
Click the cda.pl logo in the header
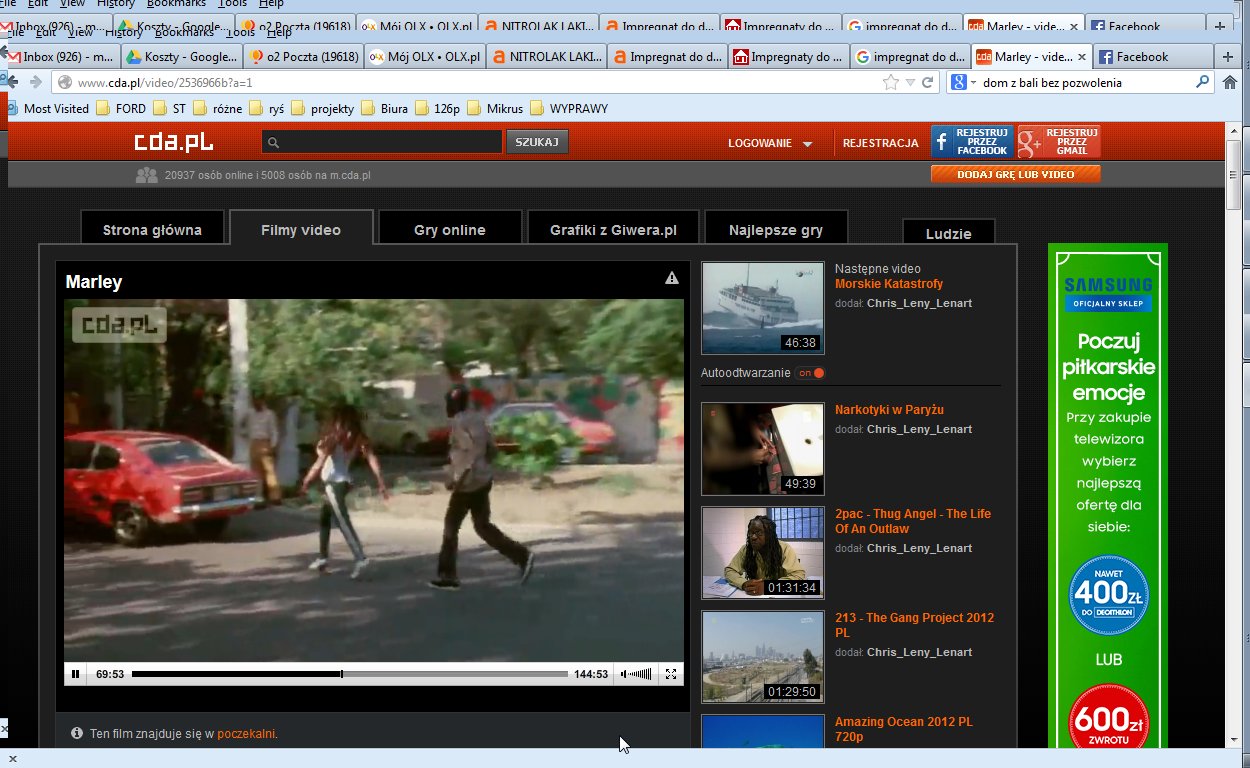pyautogui.click(x=175, y=142)
